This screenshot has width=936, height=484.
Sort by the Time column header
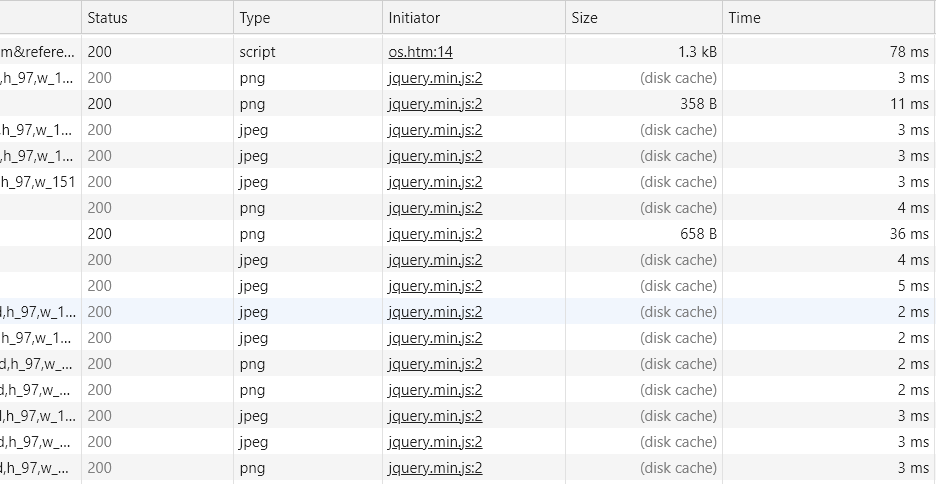pyautogui.click(x=744, y=18)
